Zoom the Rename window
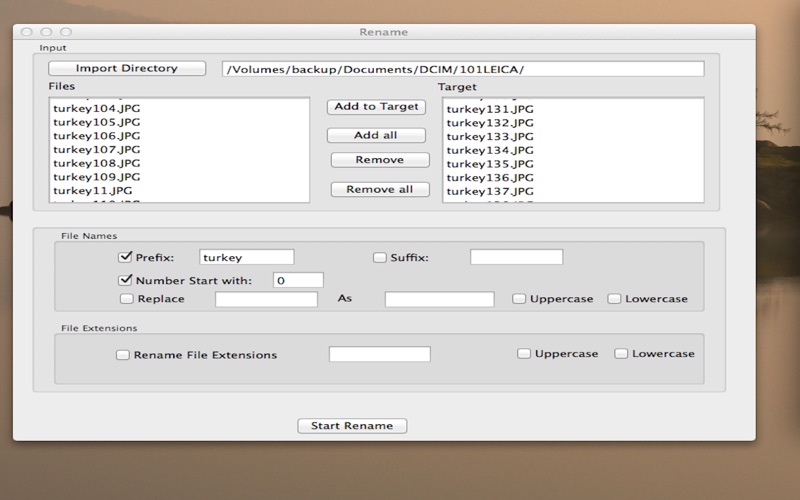The width and height of the screenshot is (800, 500). 66,32
